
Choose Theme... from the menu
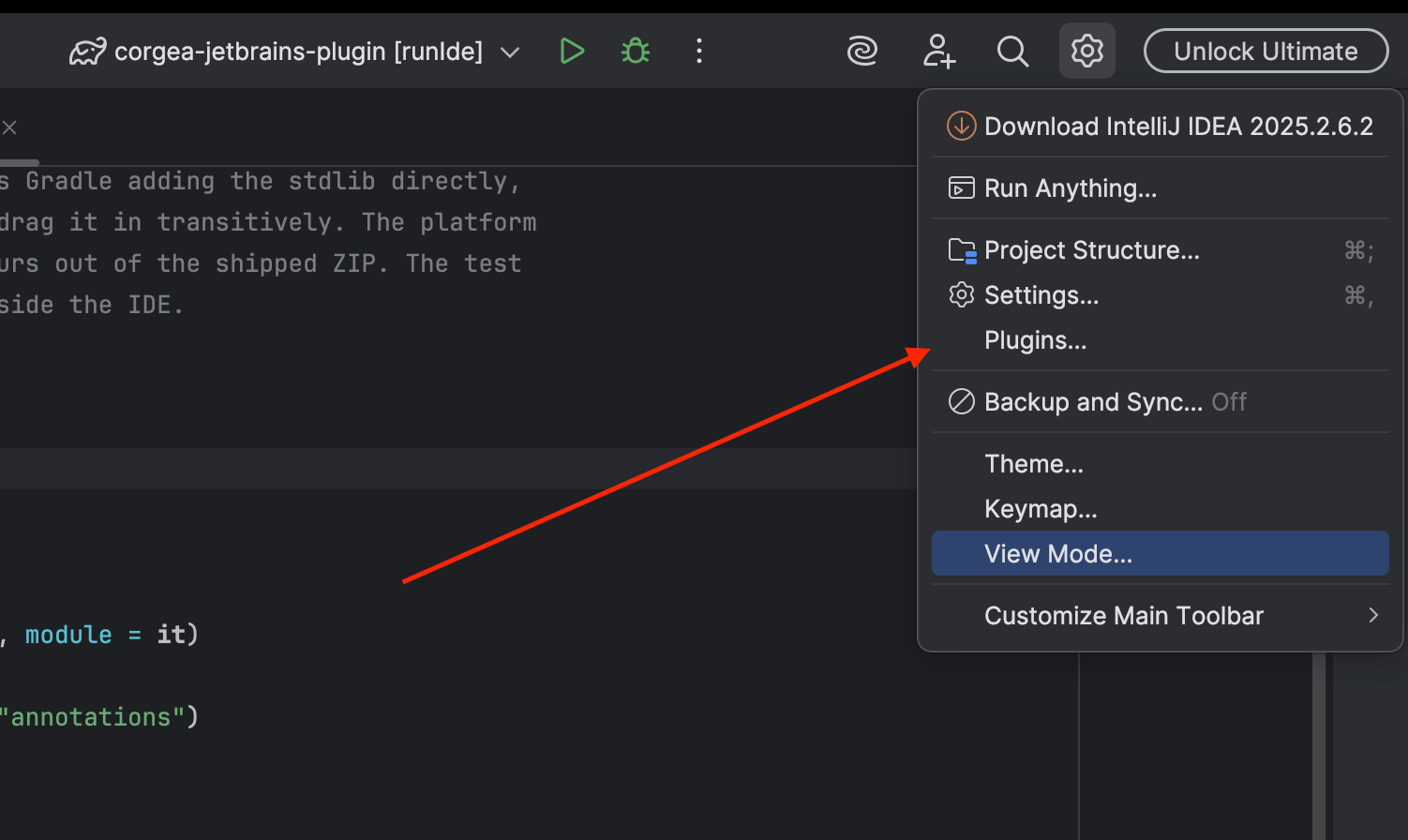pyautogui.click(x=1161, y=464)
